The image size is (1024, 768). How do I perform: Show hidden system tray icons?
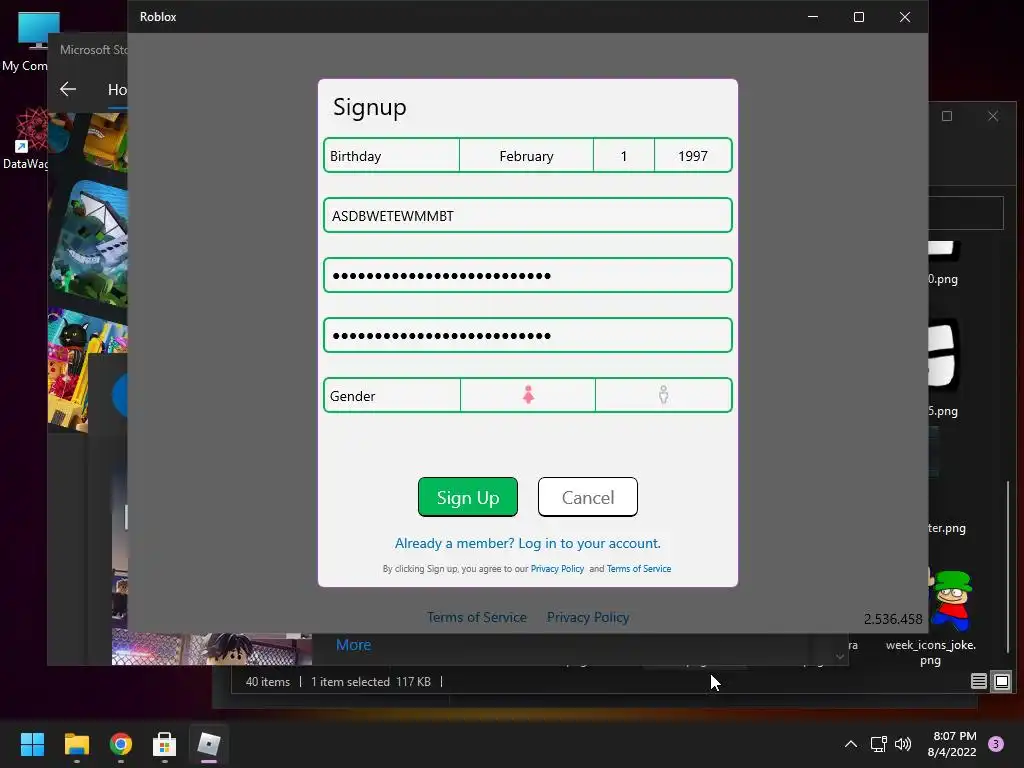851,744
